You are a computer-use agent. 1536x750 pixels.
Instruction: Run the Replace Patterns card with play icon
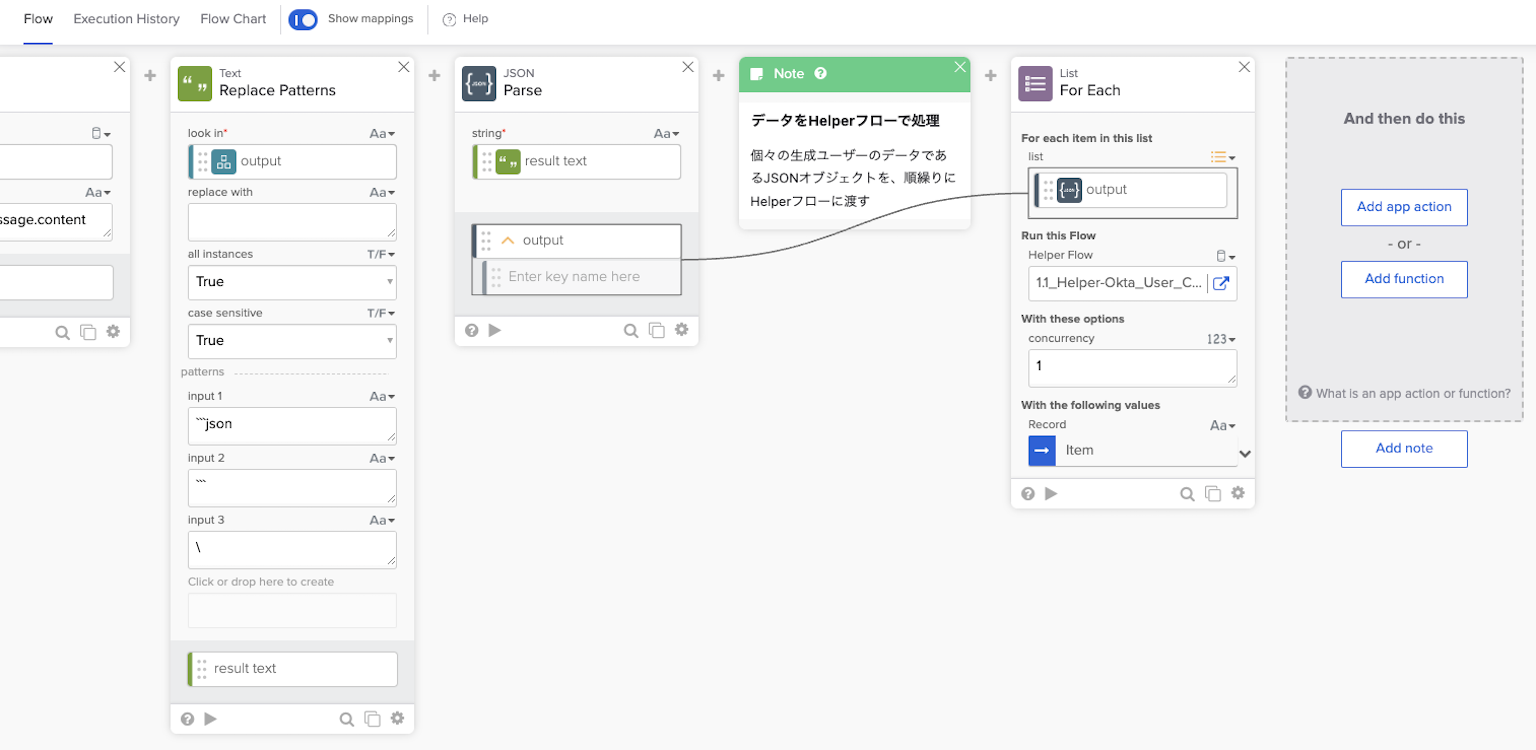210,718
